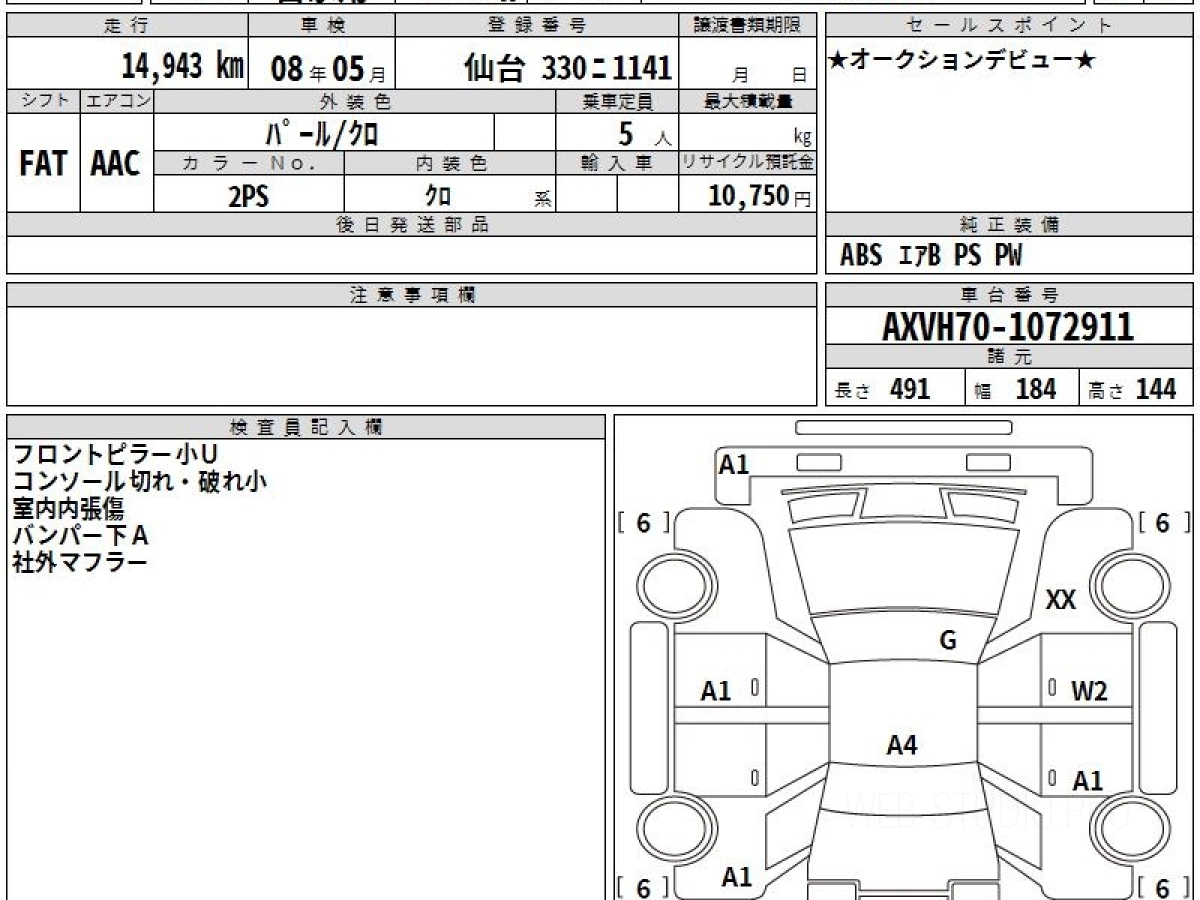Select the A4 mark on the roof
This screenshot has height=900, width=1200.
point(902,745)
